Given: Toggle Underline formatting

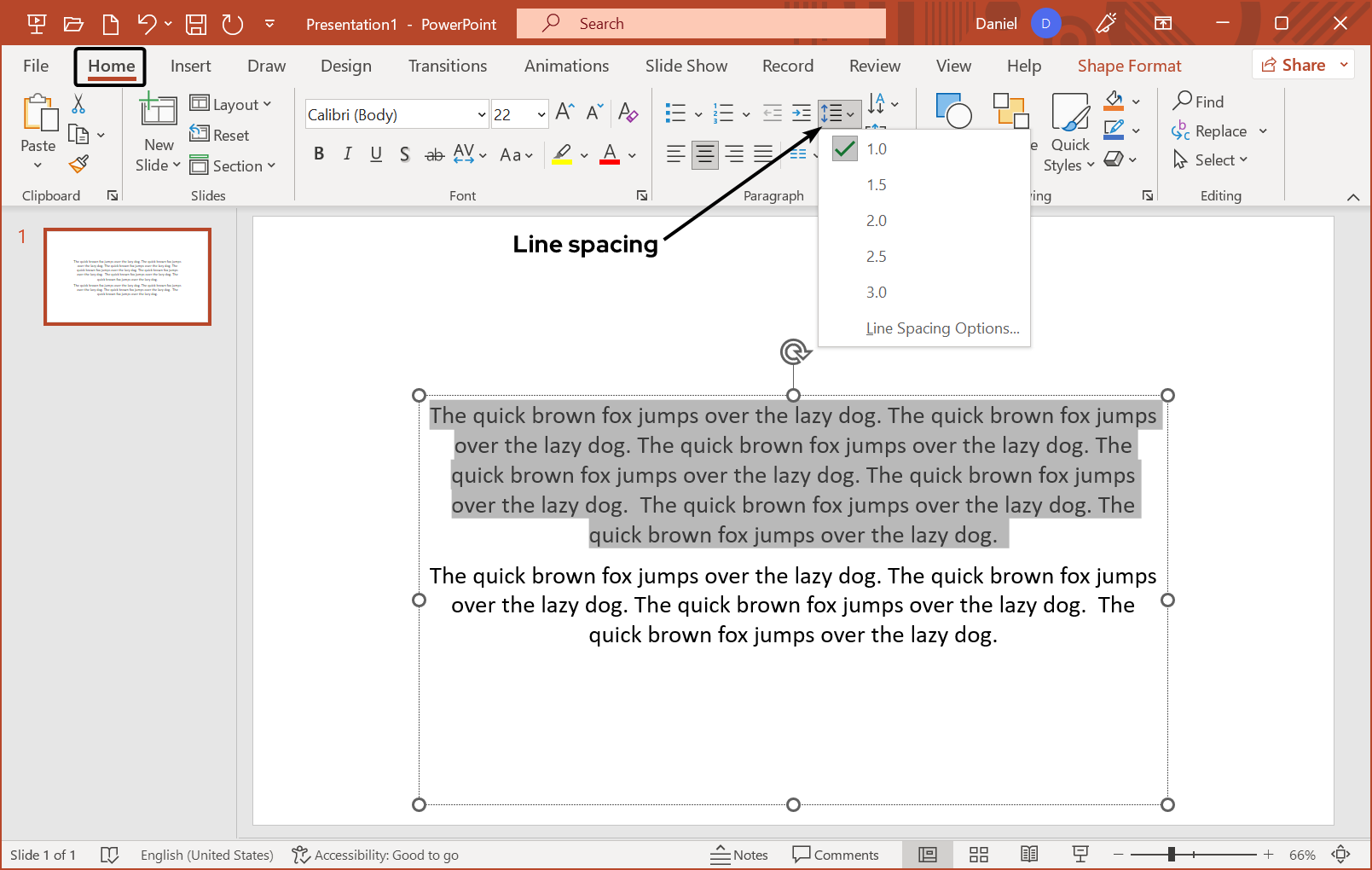Looking at the screenshot, I should [376, 154].
